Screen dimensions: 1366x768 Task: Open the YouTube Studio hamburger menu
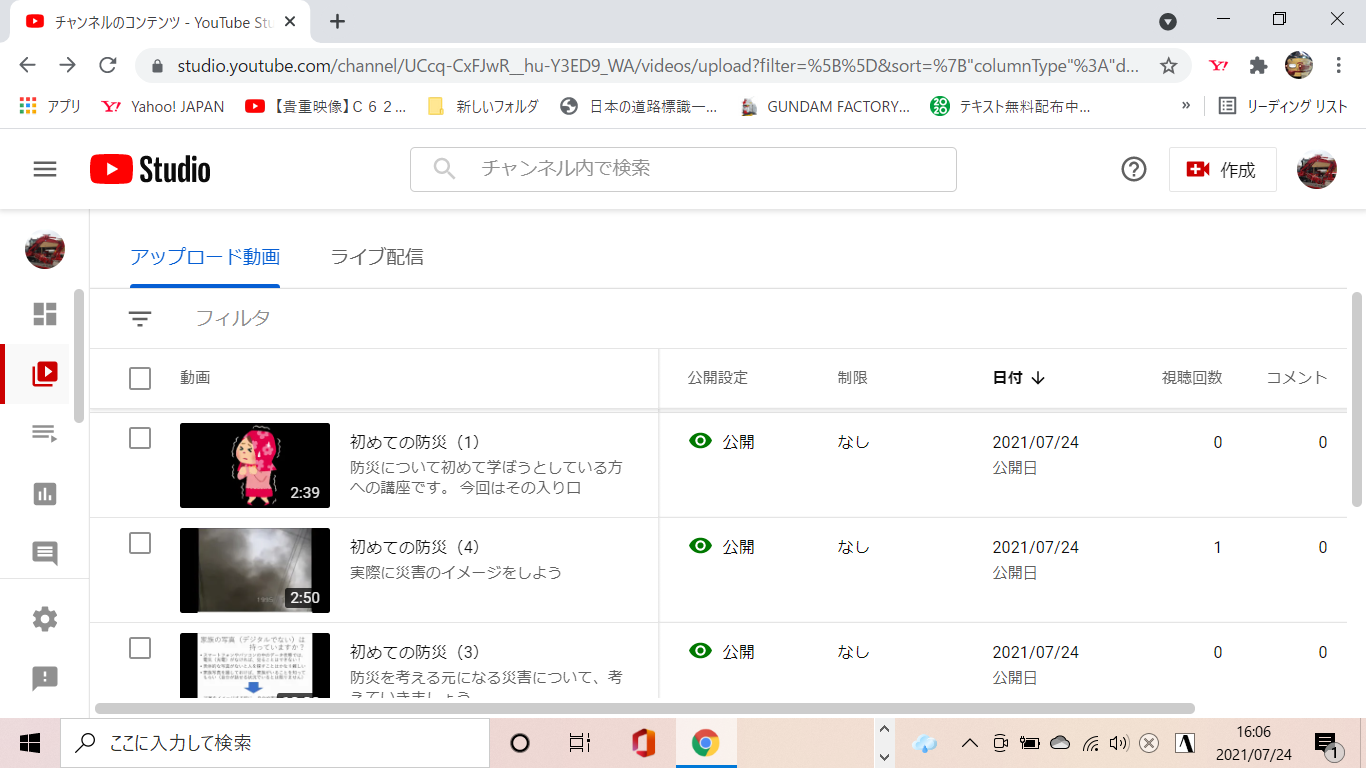pyautogui.click(x=45, y=169)
